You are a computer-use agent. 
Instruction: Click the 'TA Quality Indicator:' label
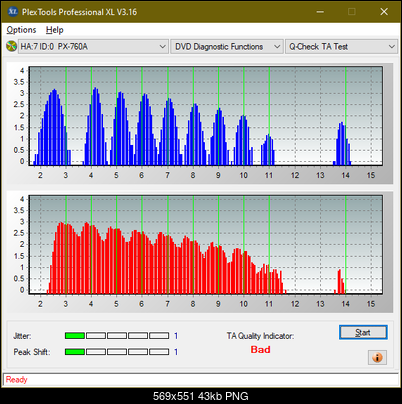[x=260, y=336]
